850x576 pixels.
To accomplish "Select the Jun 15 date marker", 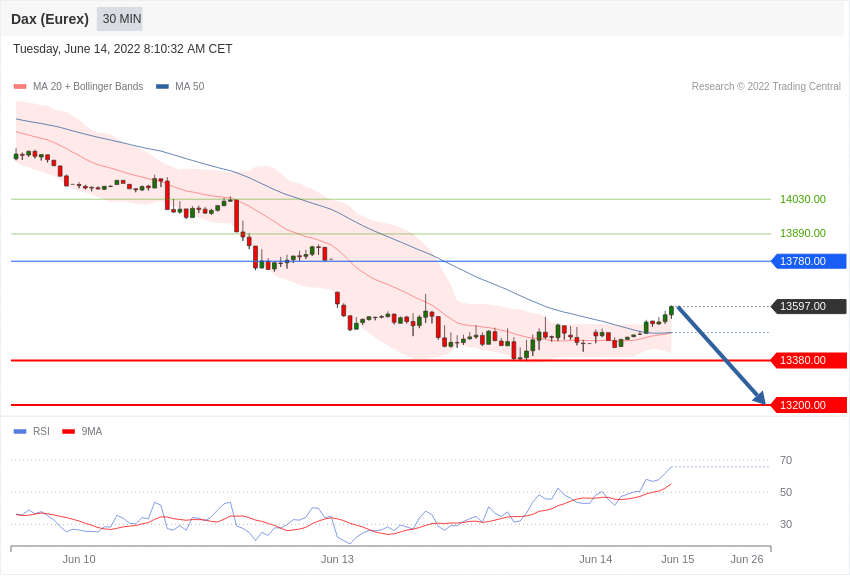I will (678, 559).
